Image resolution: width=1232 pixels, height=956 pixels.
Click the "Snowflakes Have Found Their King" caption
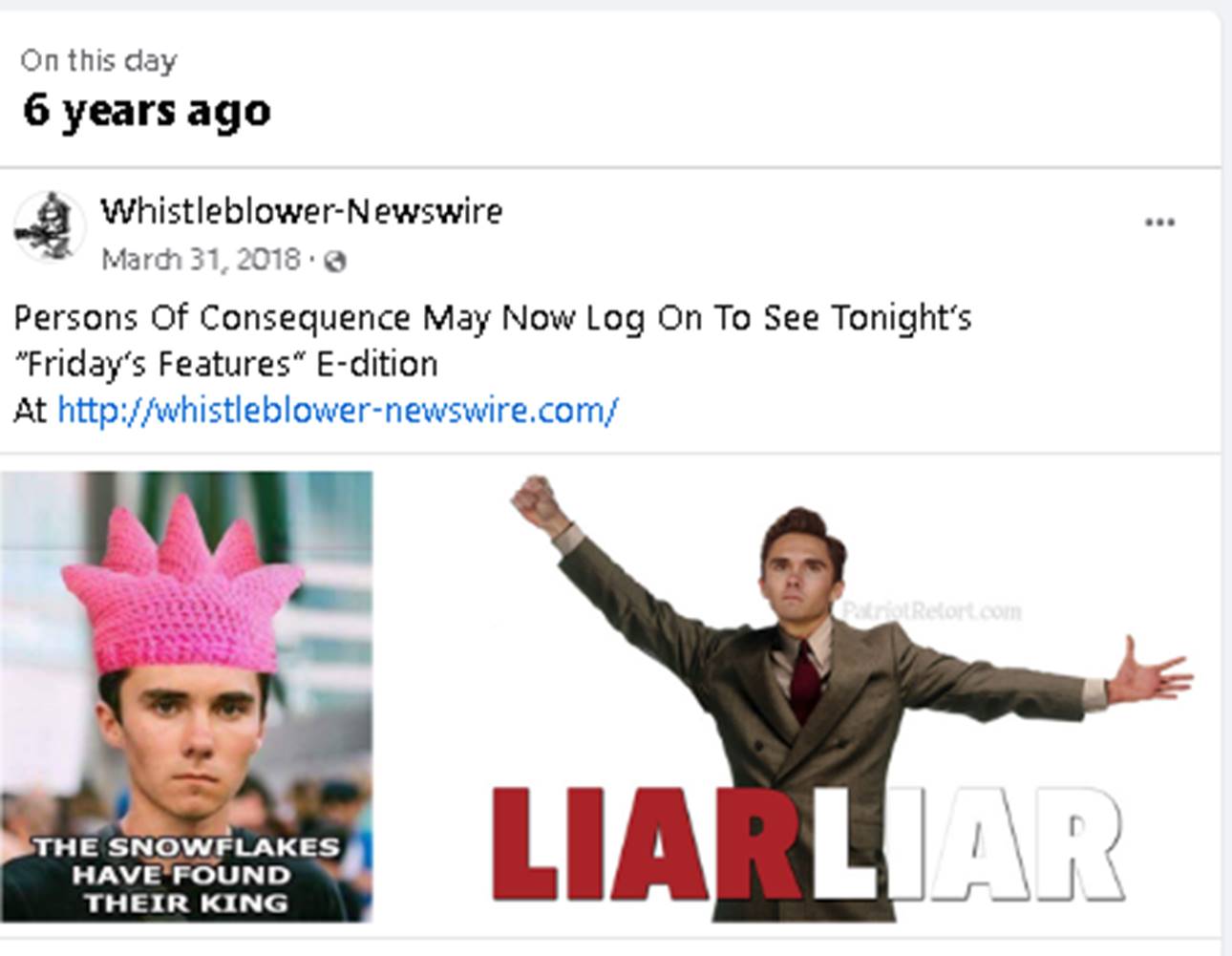186,875
